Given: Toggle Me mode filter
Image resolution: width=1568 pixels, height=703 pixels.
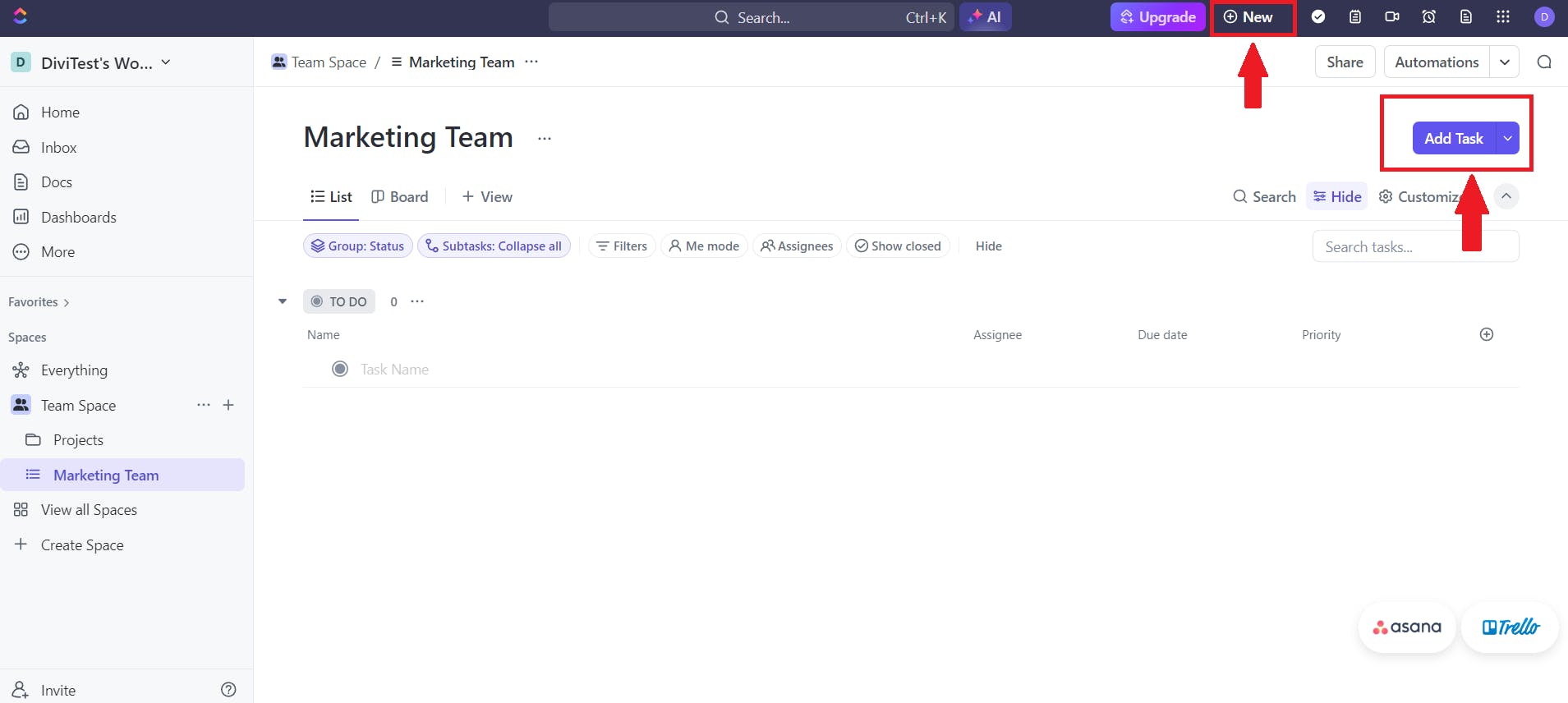Looking at the screenshot, I should [x=704, y=246].
